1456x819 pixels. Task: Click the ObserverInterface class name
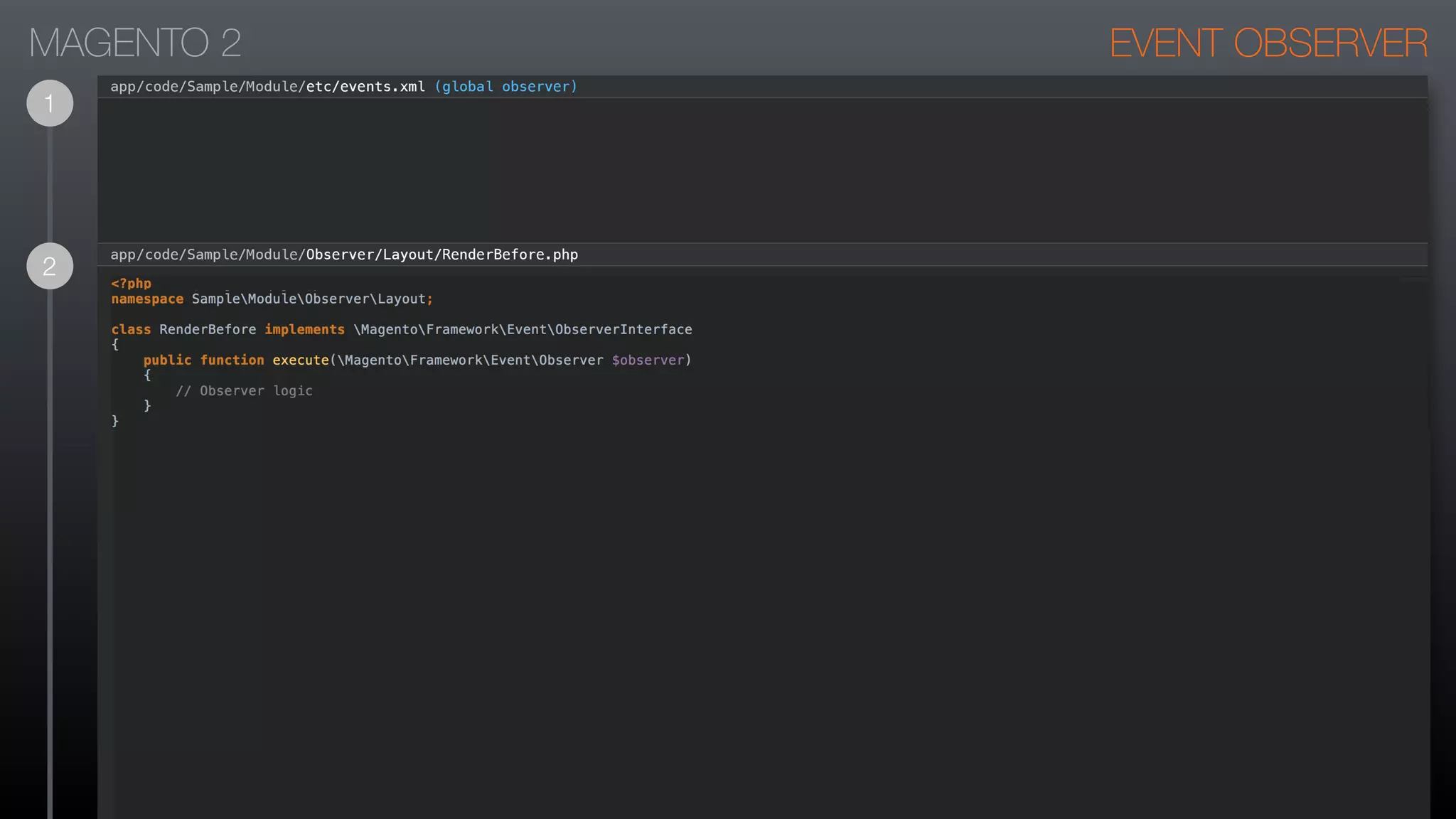(x=623, y=329)
